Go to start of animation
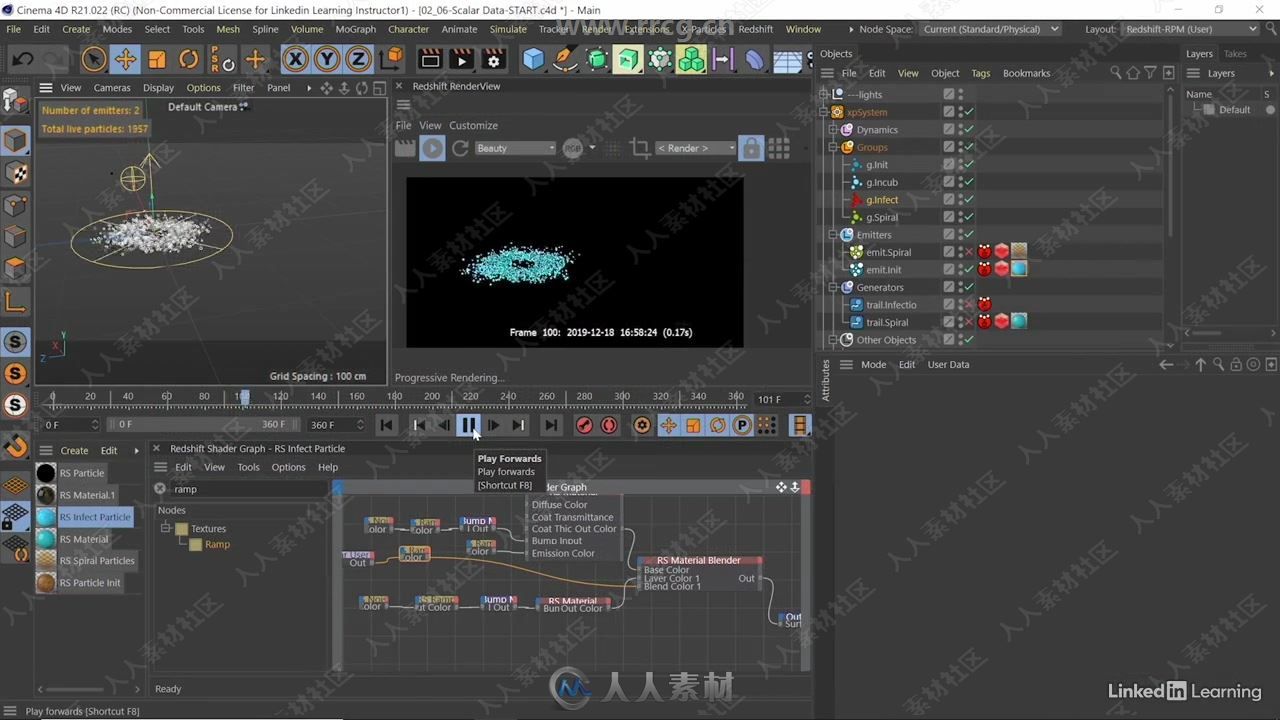The height and width of the screenshot is (720, 1280). [386, 425]
